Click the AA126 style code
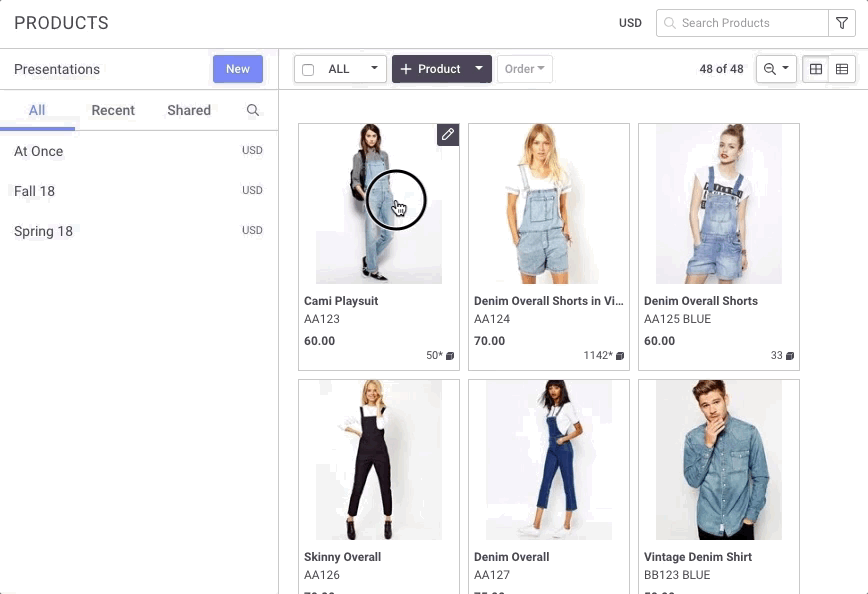The image size is (868, 594). [x=322, y=575]
